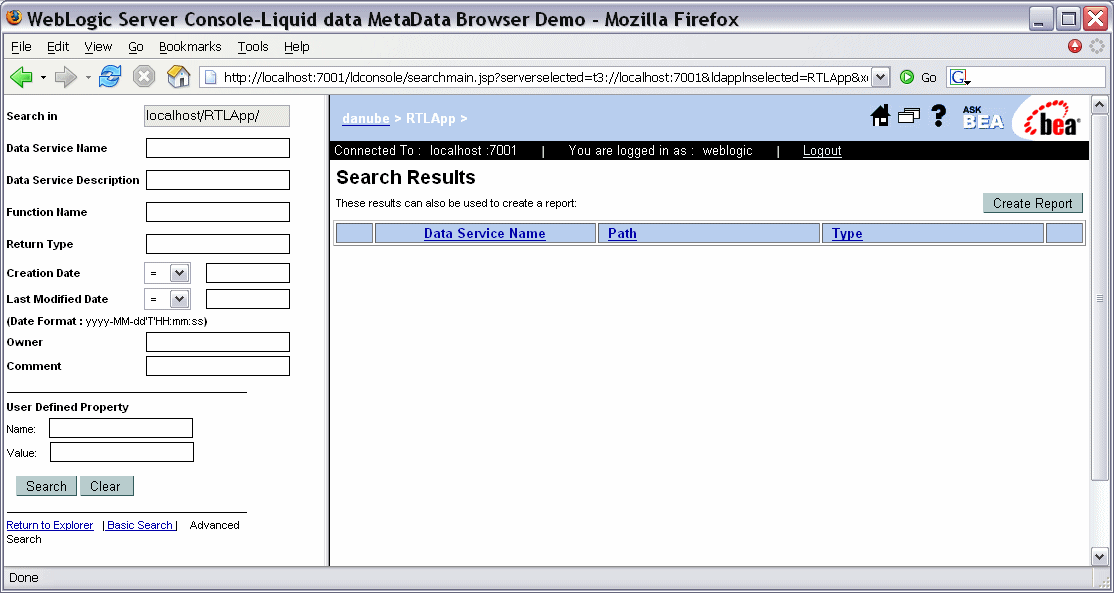The width and height of the screenshot is (1114, 593).
Task: Open Last Modified Date operator dropdown
Action: click(179, 299)
